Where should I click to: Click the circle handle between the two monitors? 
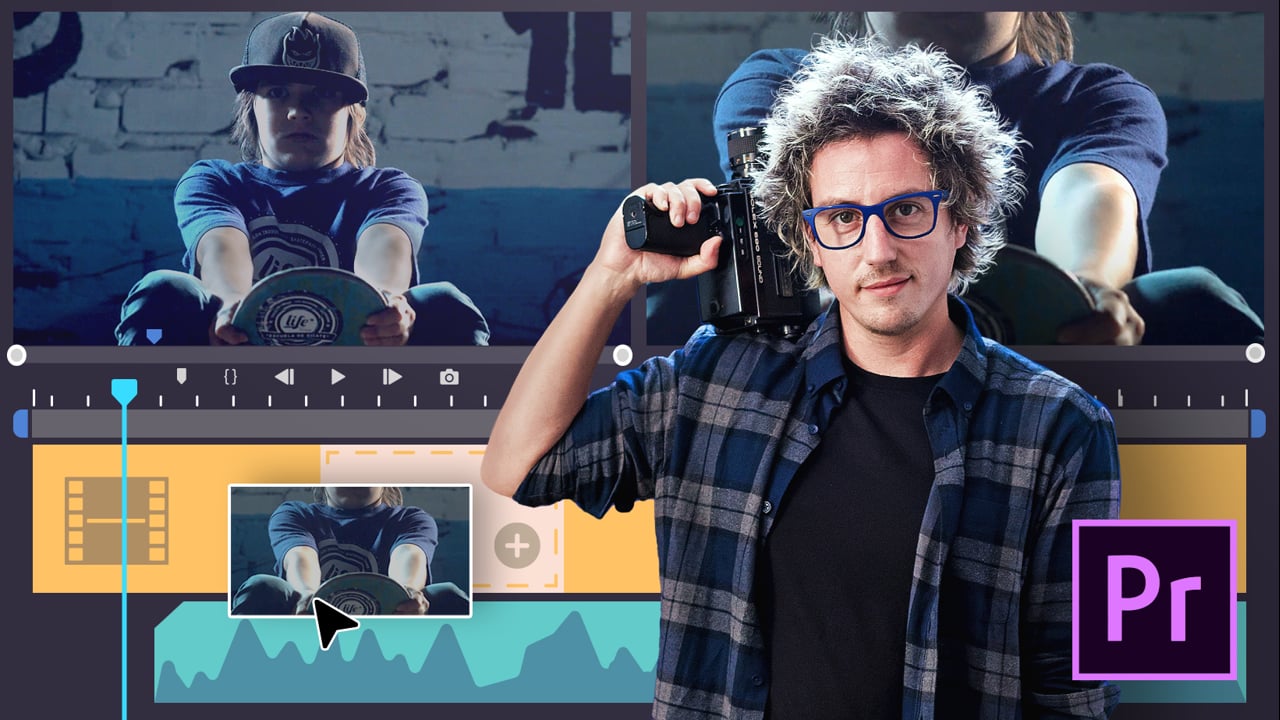point(622,354)
